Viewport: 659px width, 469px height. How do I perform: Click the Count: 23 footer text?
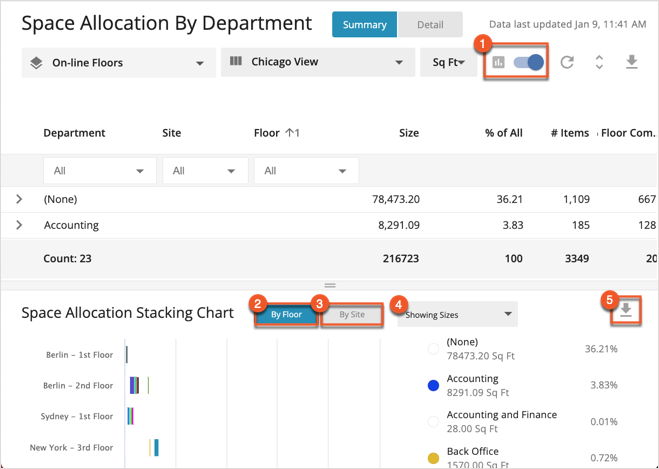point(67,258)
